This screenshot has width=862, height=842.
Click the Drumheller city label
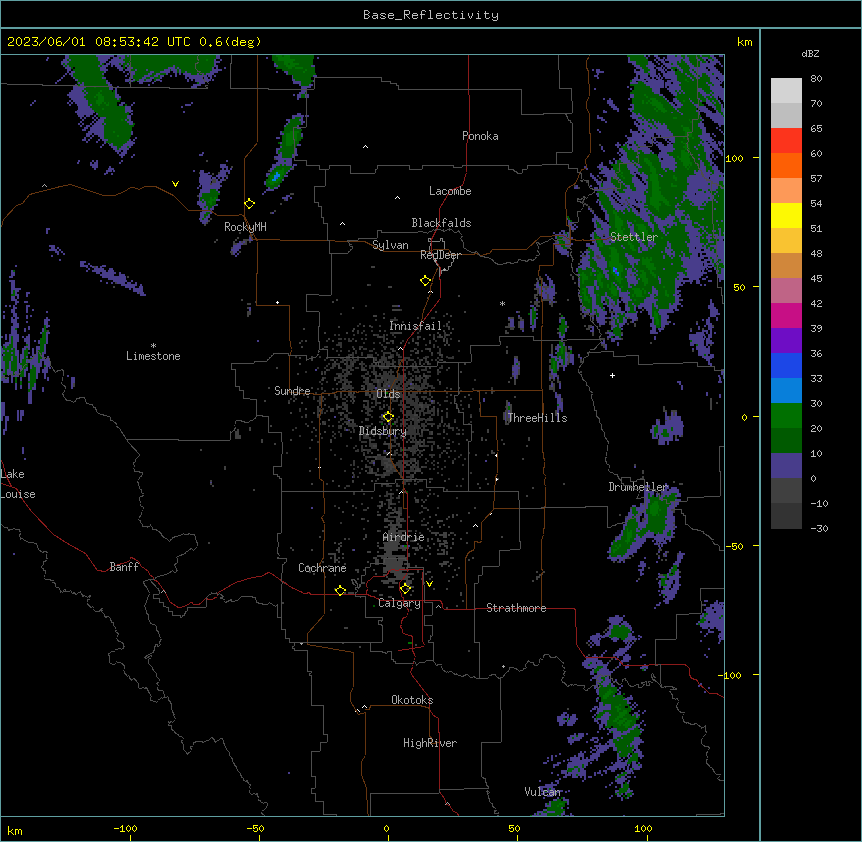(x=638, y=487)
